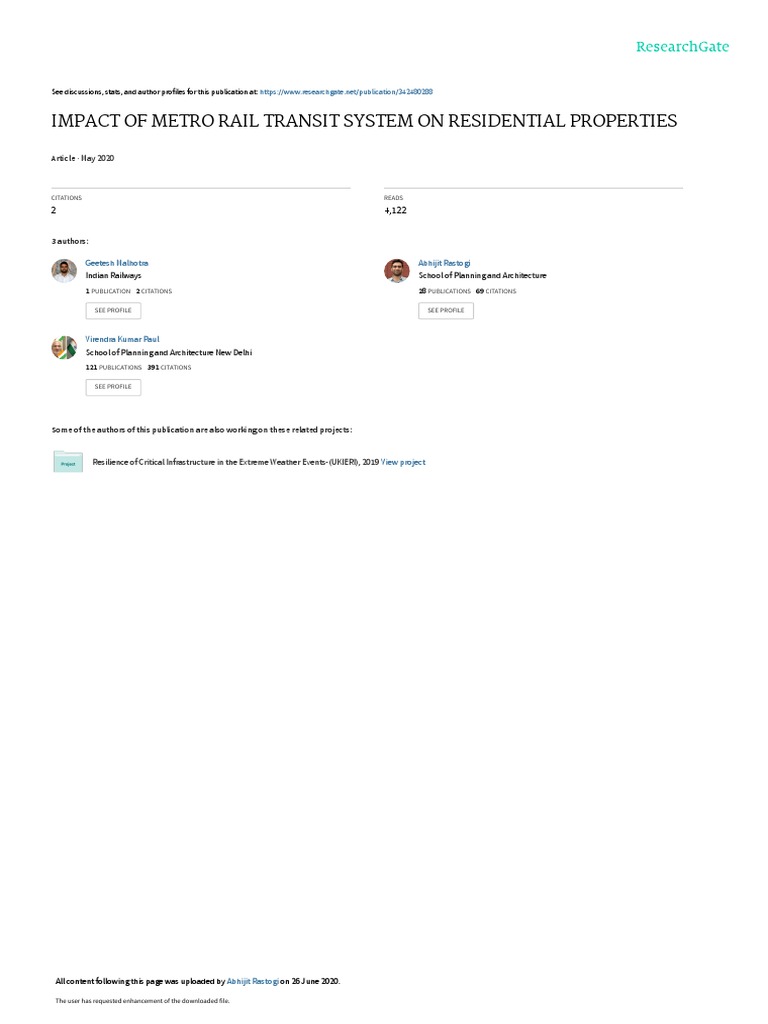The image size is (768, 1024).
Task: Click 121 PUBLICATIONS stat for Virendra Paul
Action: 114,368
